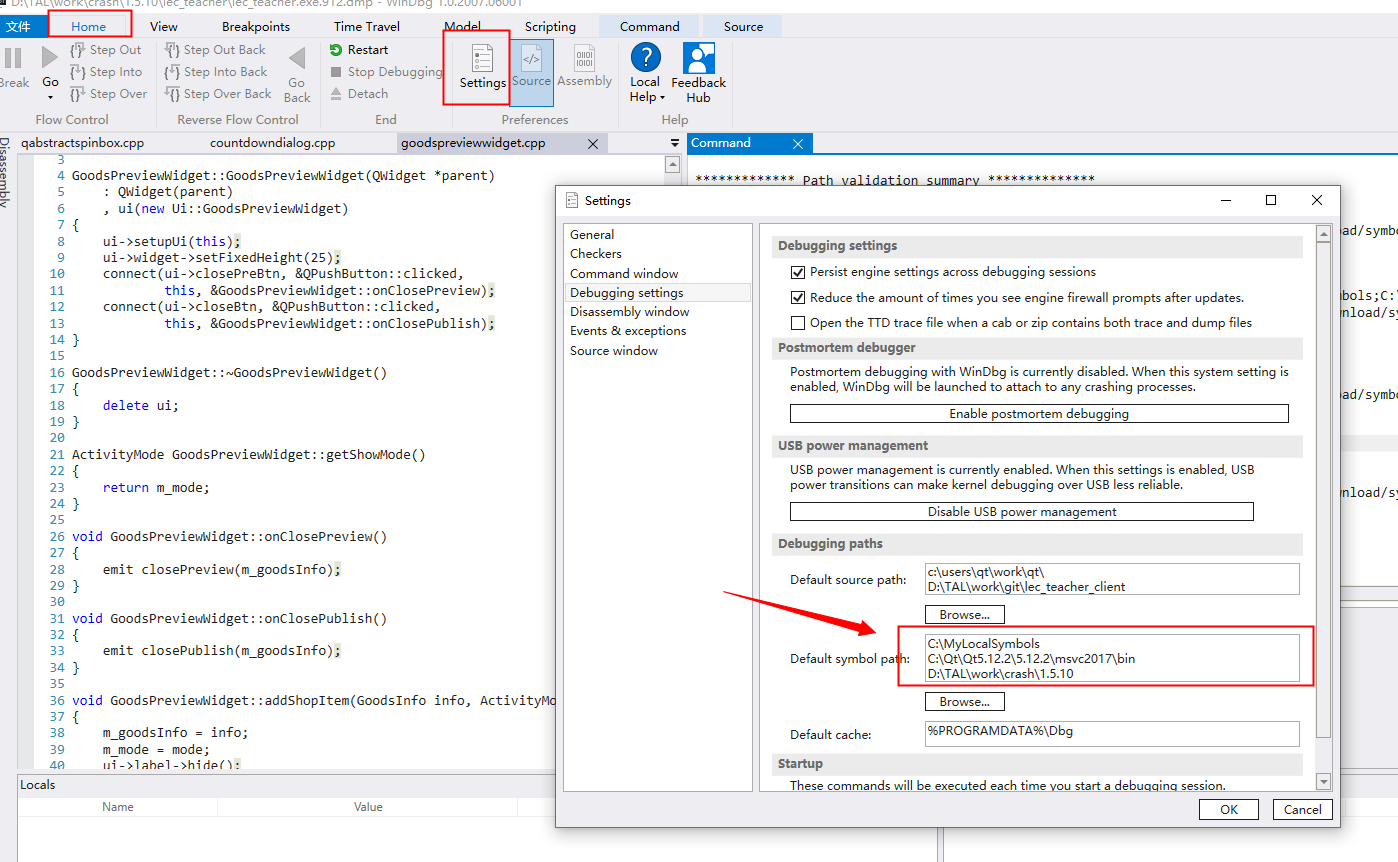This screenshot has width=1398, height=862.
Task: Click Step Out in Flow Control
Action: (x=105, y=50)
